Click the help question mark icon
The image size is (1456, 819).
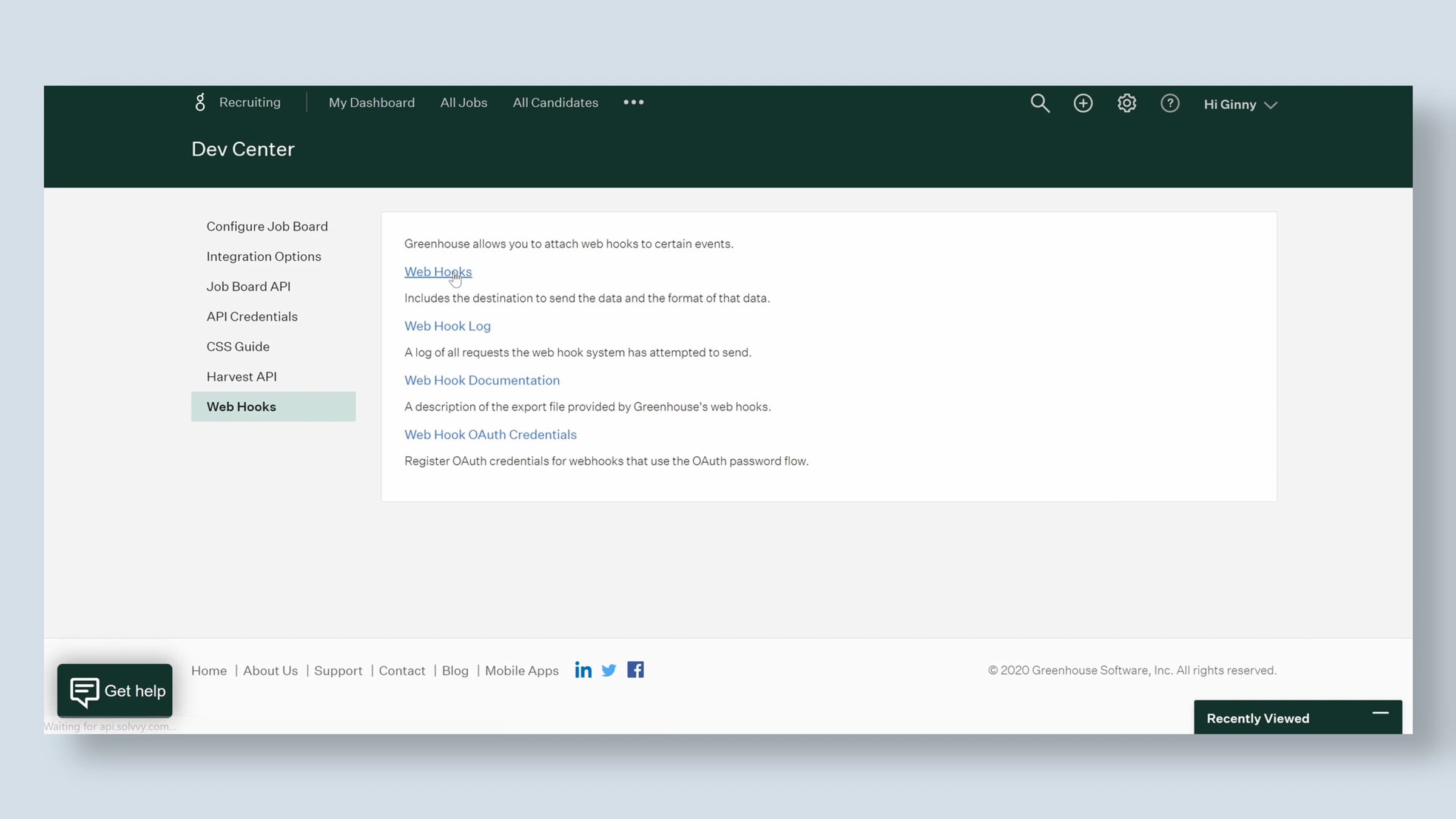pyautogui.click(x=1170, y=103)
